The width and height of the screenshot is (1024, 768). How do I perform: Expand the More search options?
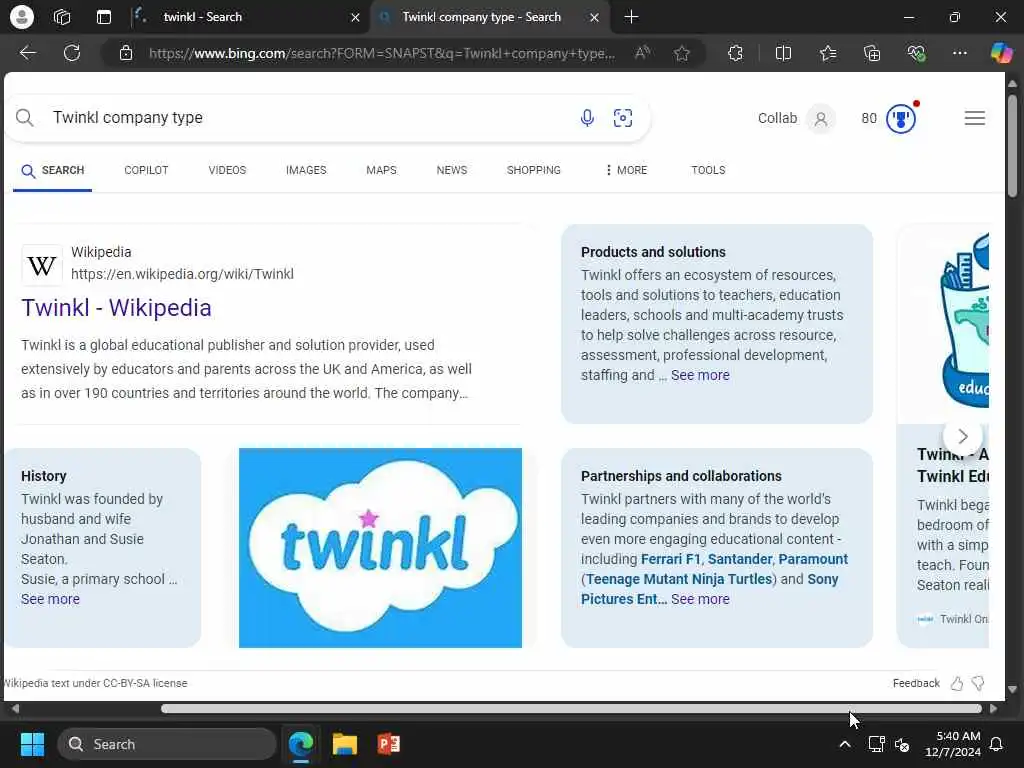pos(626,170)
